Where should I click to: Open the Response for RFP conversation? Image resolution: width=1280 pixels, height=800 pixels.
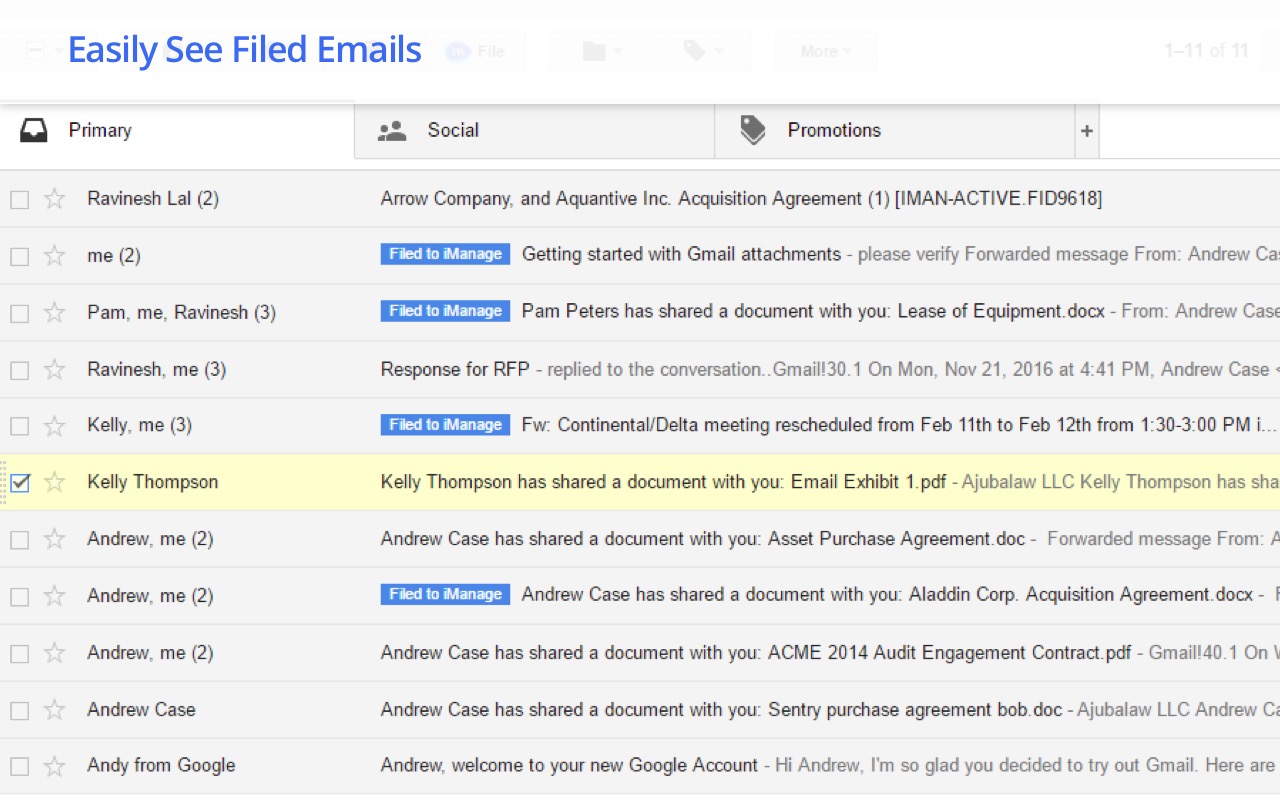coord(453,368)
